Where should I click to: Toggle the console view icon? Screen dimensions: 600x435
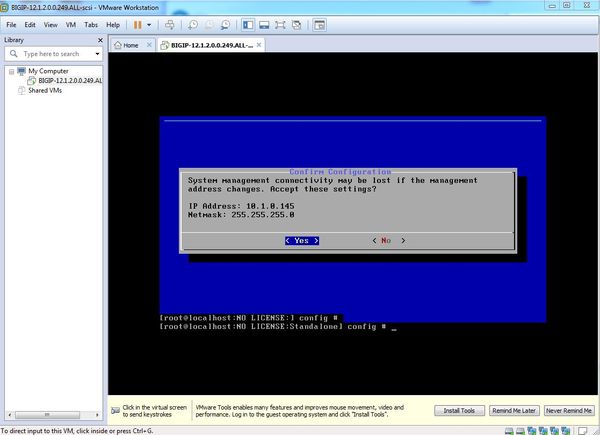[319, 25]
